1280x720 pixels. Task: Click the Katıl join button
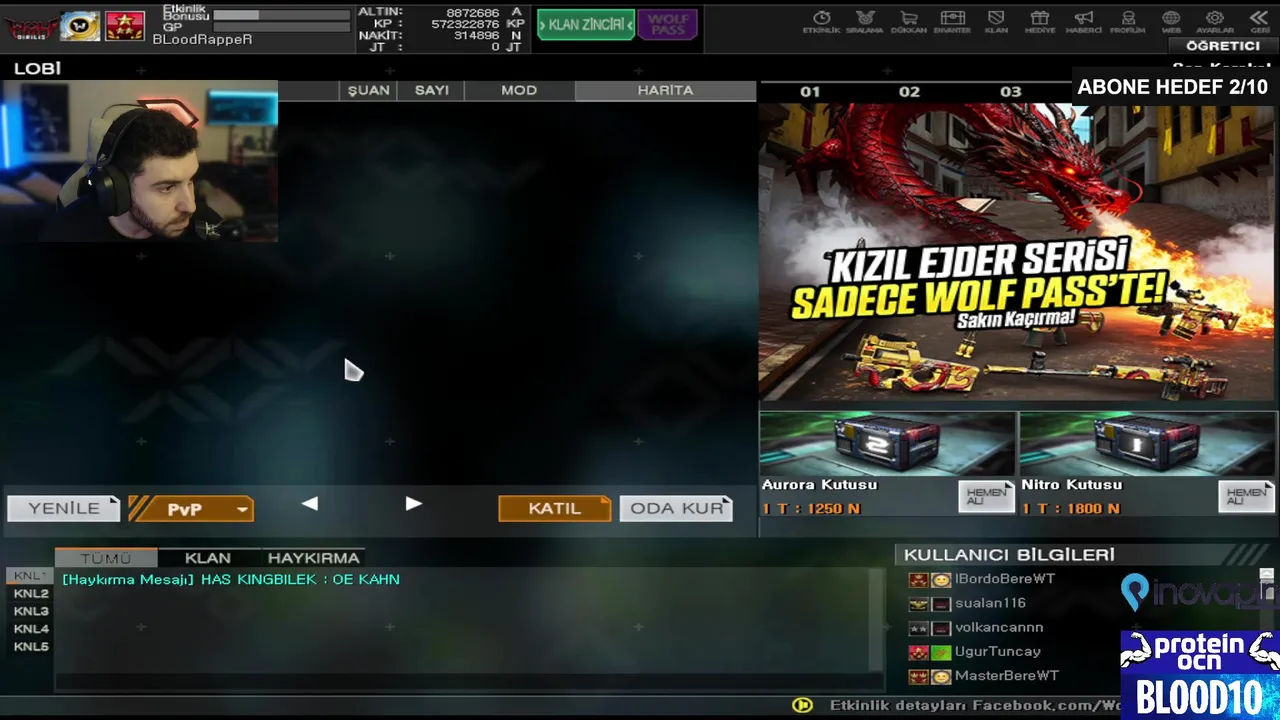555,508
